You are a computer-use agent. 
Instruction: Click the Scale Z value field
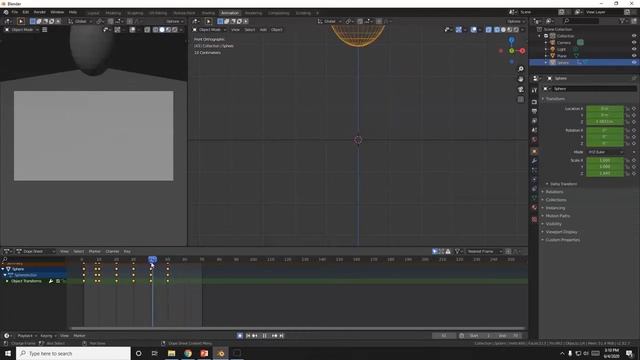click(605, 173)
